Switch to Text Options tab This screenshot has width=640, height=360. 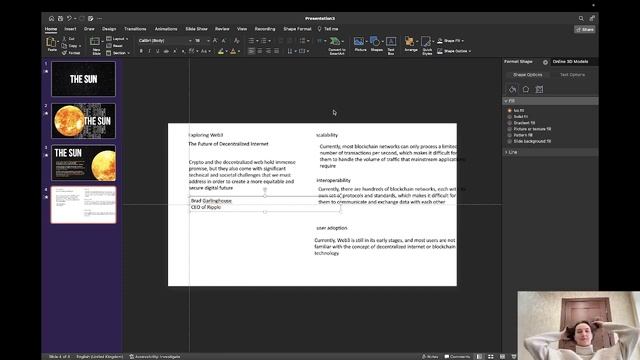tap(572, 75)
